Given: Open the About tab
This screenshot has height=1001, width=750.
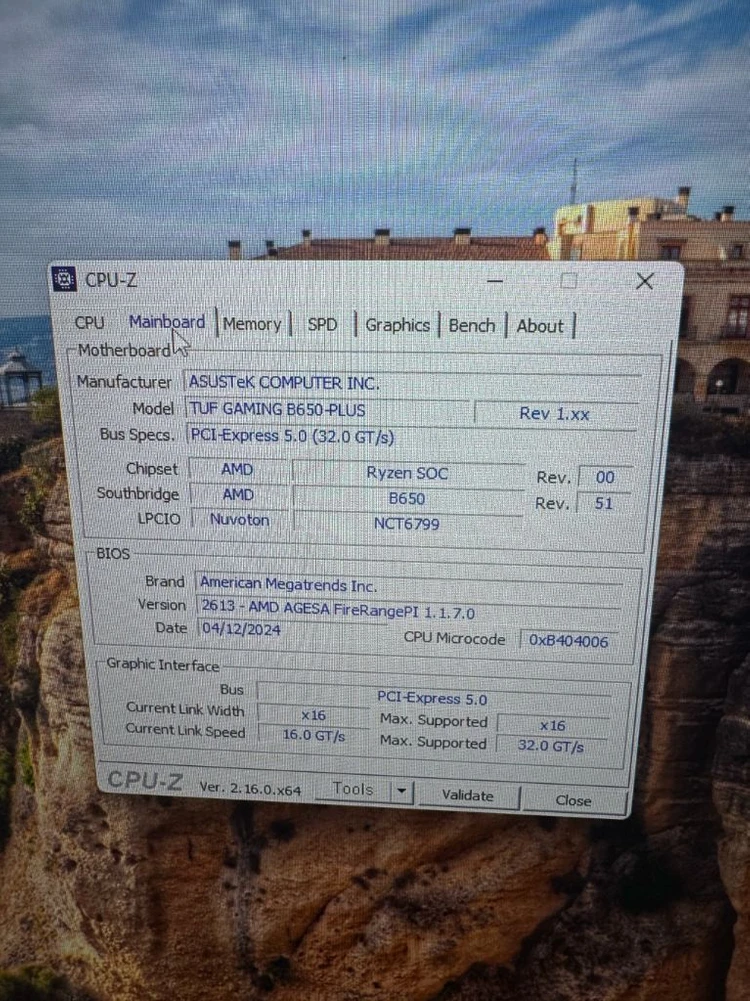Looking at the screenshot, I should coord(540,326).
